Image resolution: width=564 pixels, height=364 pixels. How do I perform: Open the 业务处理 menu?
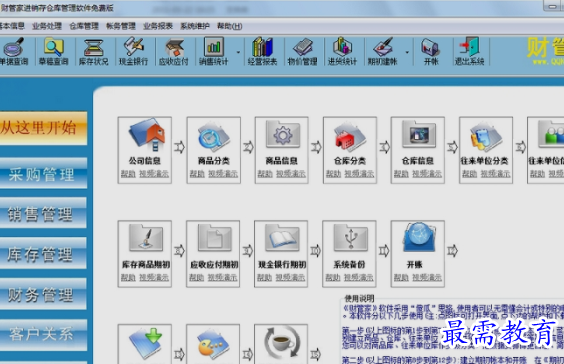(x=47, y=26)
